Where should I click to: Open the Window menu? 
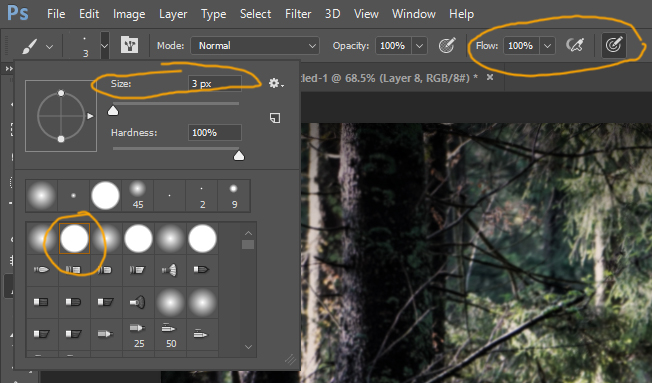[413, 14]
